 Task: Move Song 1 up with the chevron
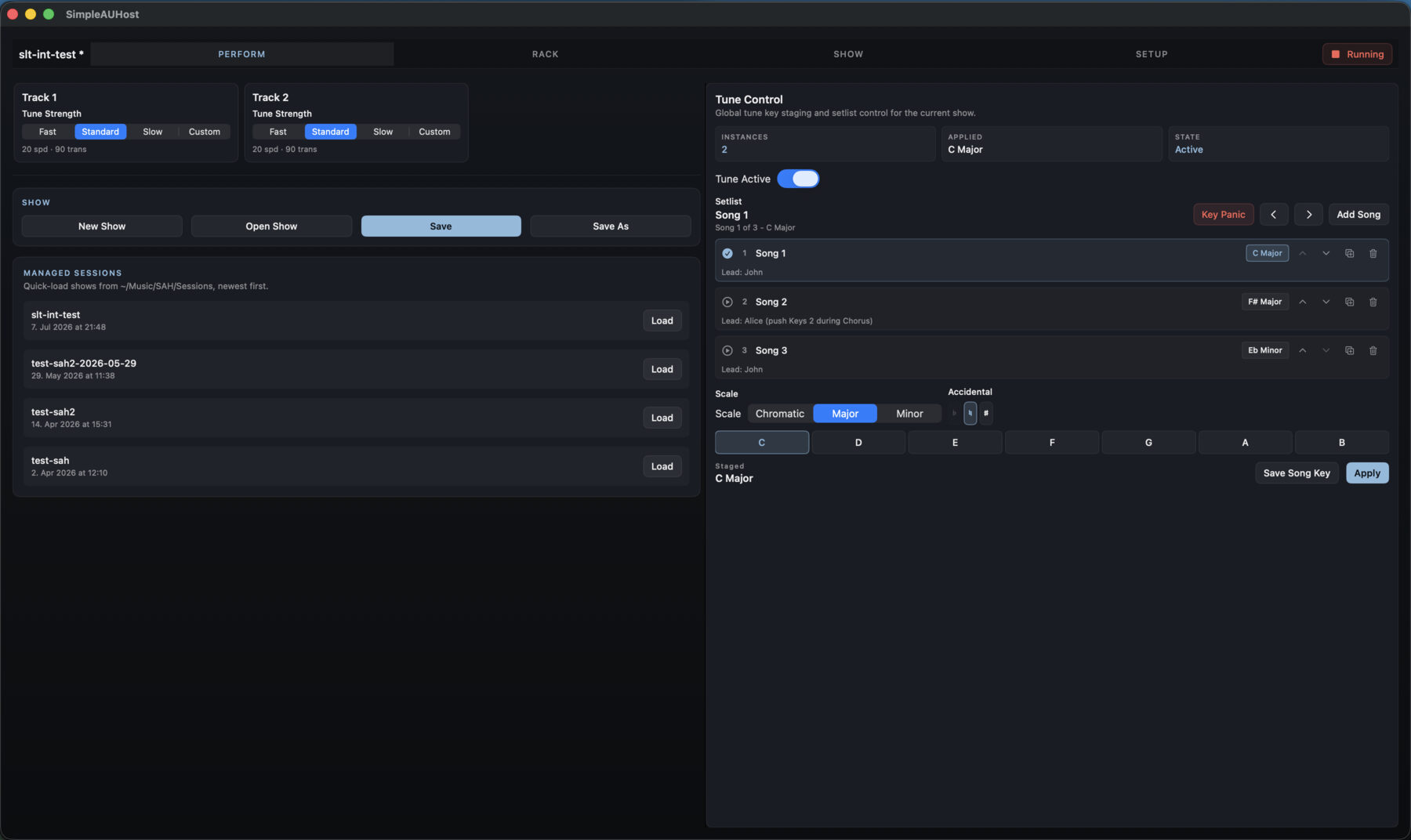[x=1302, y=253]
